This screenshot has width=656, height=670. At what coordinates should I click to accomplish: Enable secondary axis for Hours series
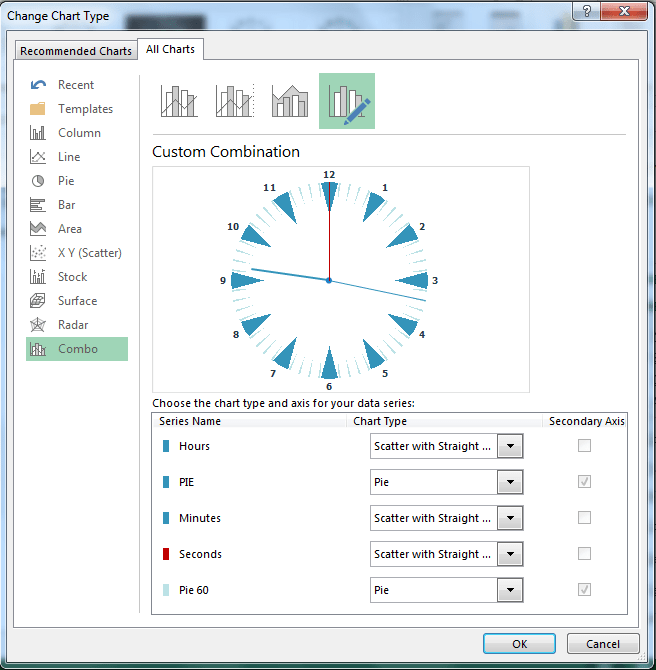[584, 446]
